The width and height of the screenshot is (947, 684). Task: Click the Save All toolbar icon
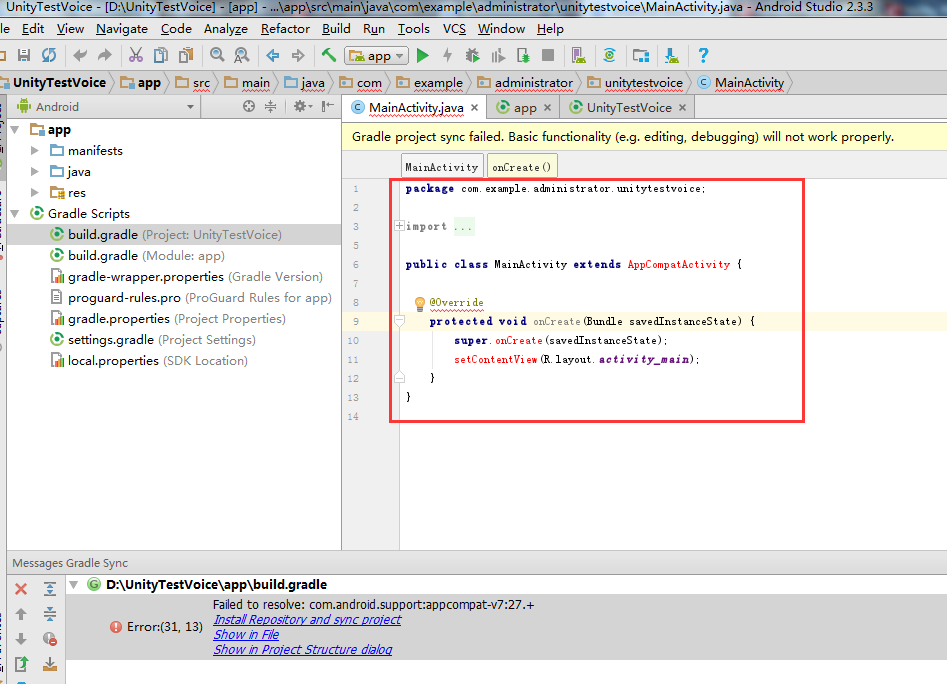24,56
